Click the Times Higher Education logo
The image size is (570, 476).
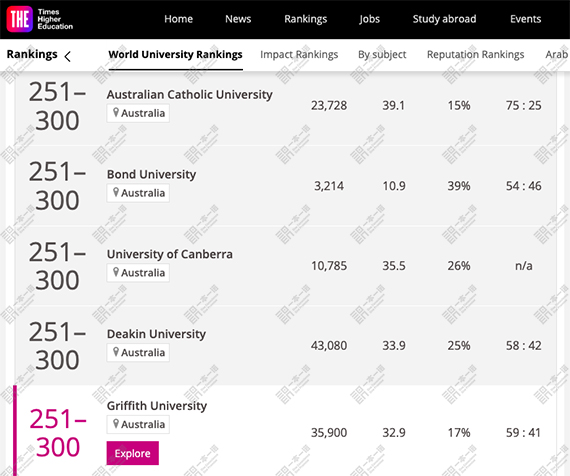[40, 19]
